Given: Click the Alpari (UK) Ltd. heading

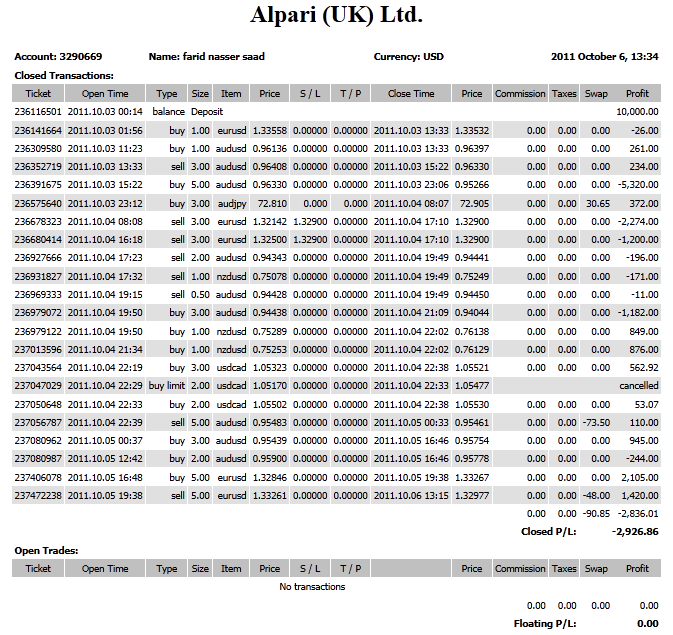Looking at the screenshot, I should point(336,15).
